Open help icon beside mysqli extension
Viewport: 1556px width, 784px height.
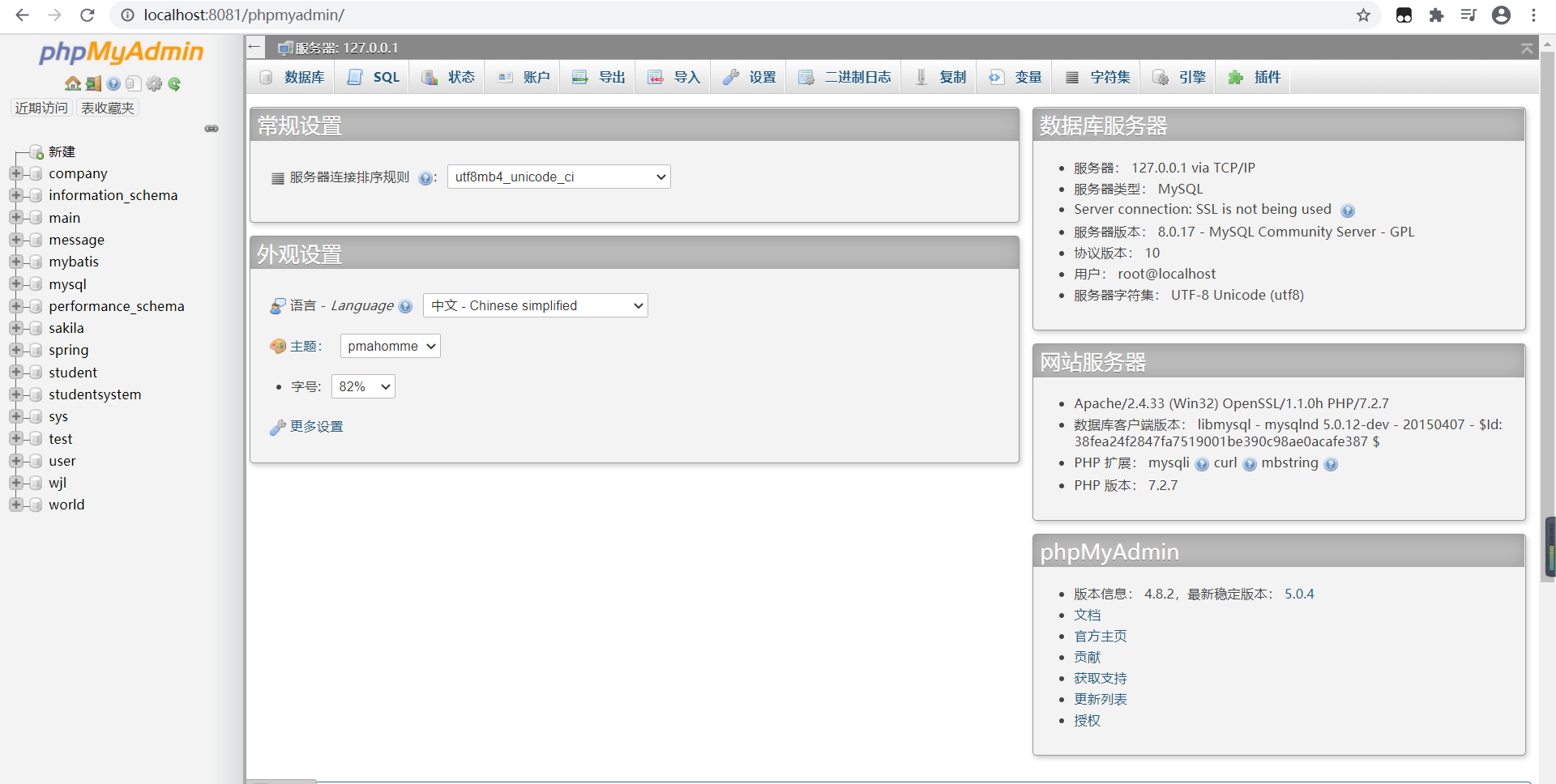(1202, 464)
